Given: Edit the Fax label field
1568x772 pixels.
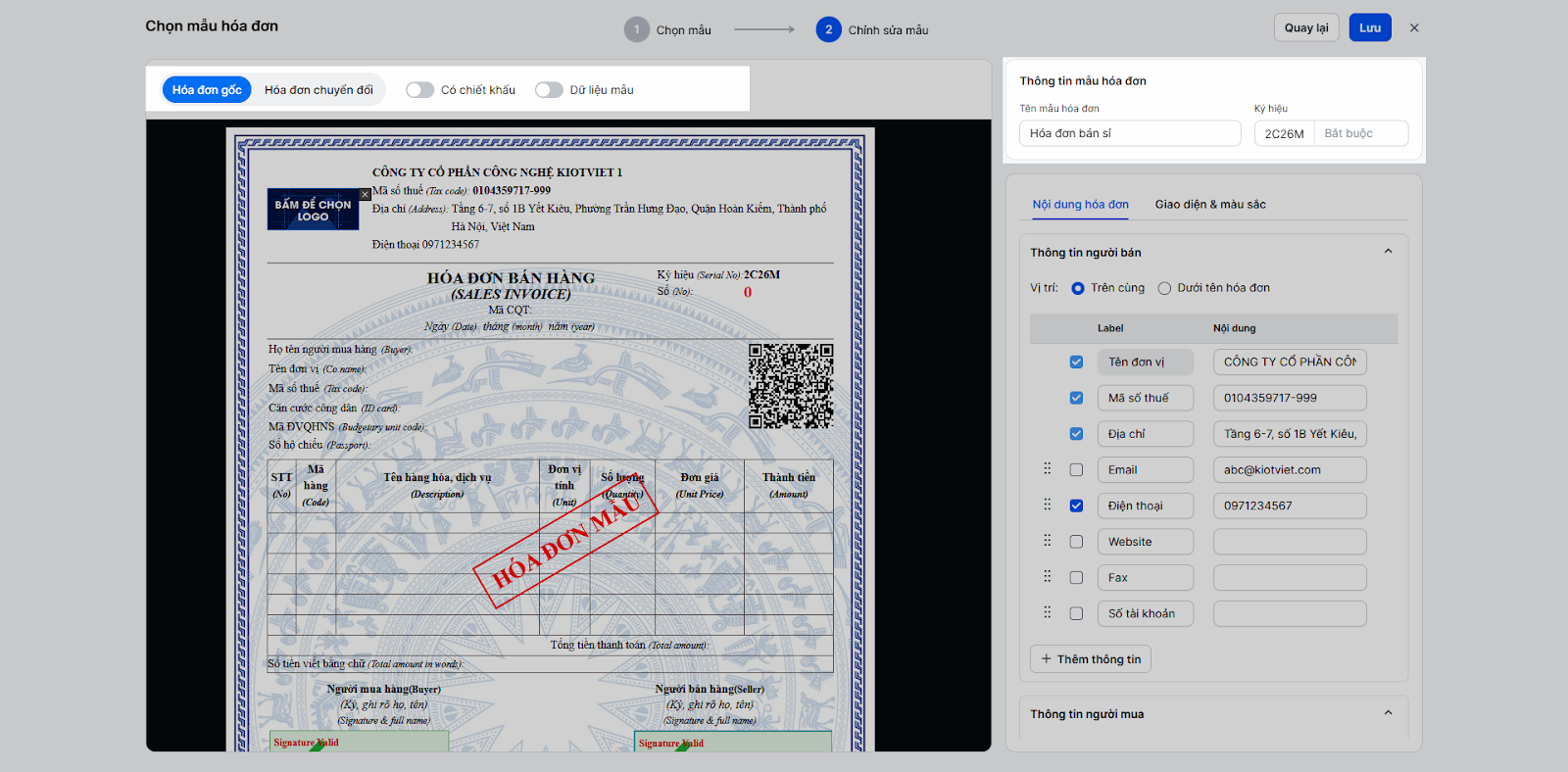Looking at the screenshot, I should click(x=1146, y=578).
